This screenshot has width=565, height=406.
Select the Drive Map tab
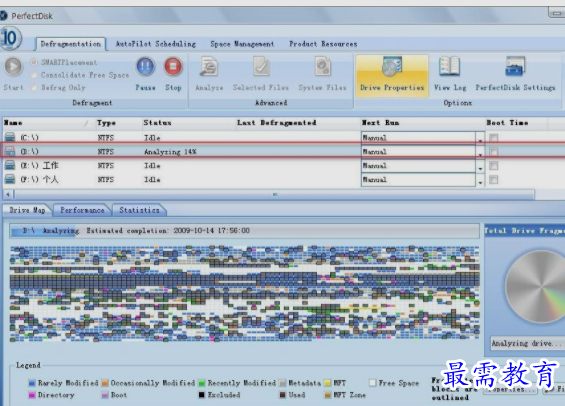tap(27, 210)
